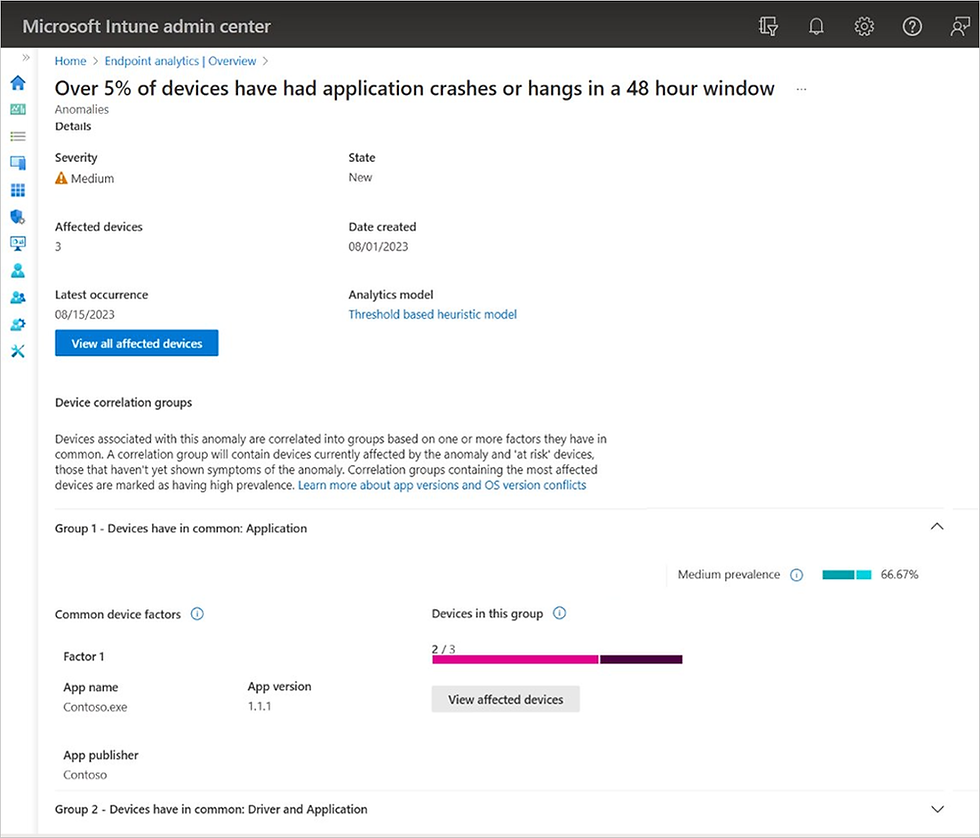
Task: Open All services from the sidebar list icon
Action: coord(18,136)
